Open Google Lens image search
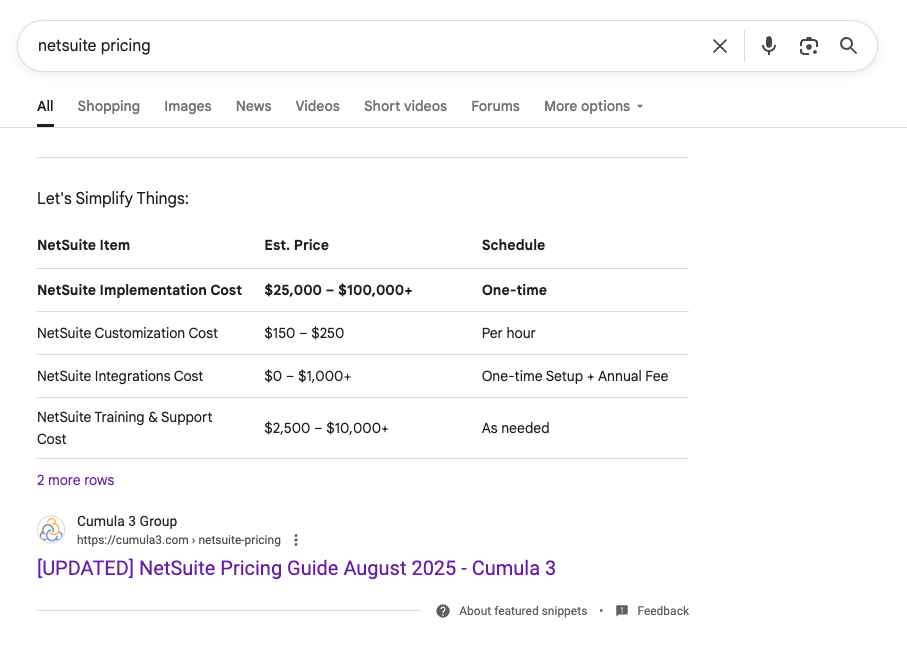 [x=808, y=45]
